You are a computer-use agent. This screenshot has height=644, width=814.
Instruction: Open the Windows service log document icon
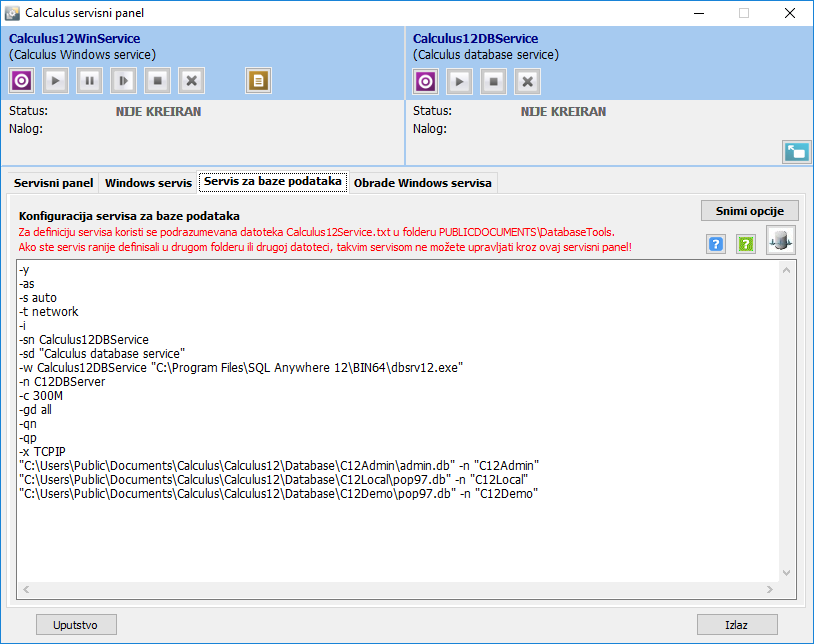coord(258,81)
